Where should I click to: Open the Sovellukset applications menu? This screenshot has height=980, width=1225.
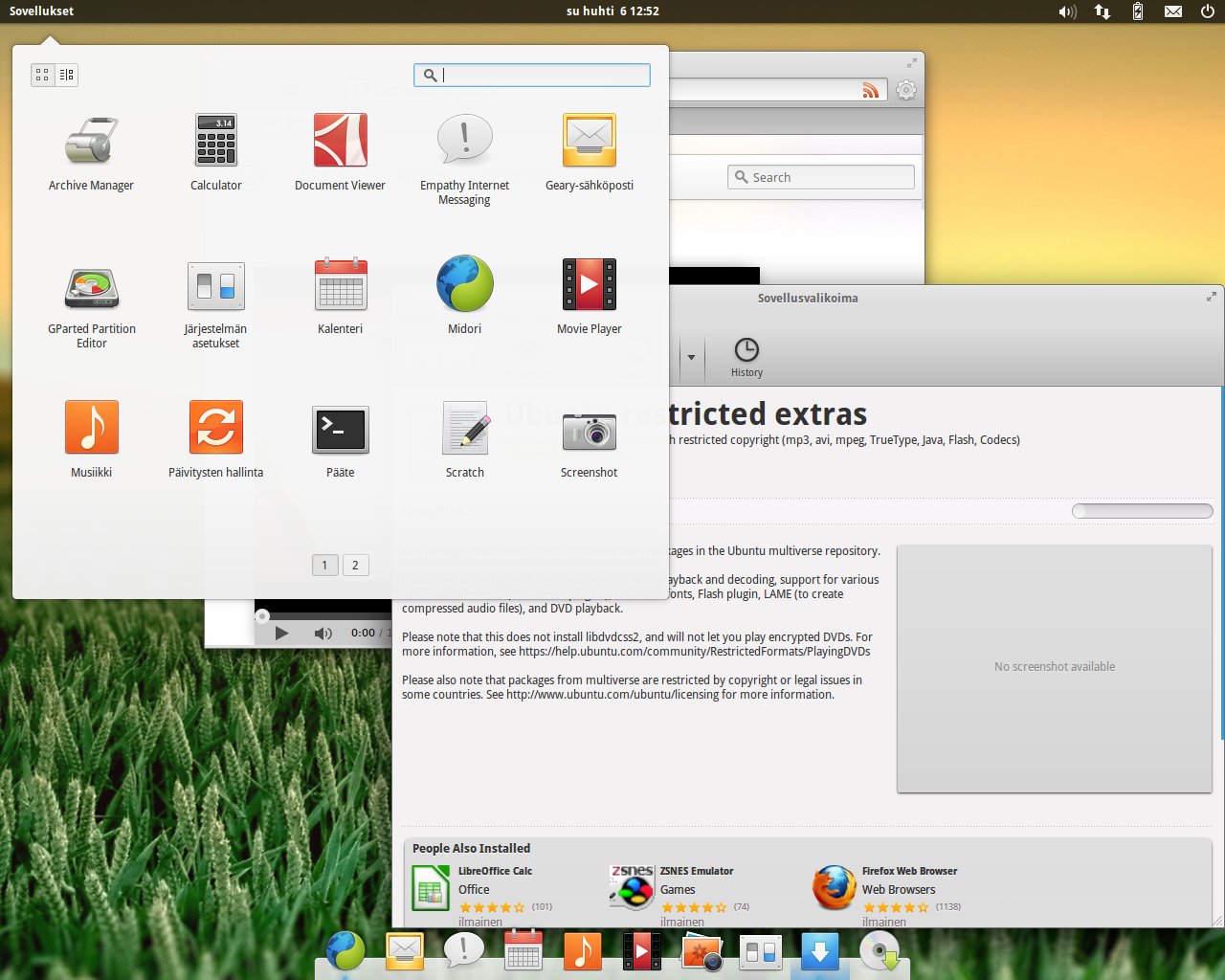click(x=41, y=11)
